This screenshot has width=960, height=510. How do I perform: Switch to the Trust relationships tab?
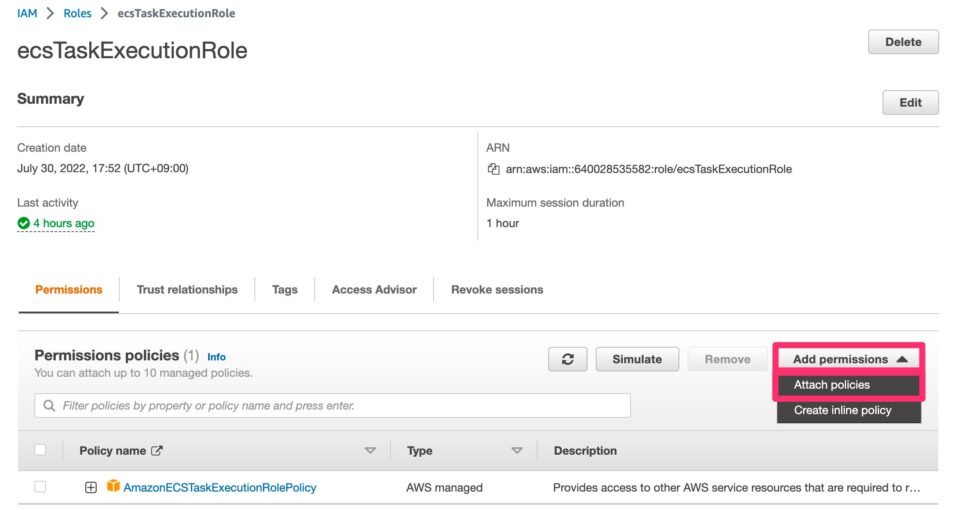(187, 289)
